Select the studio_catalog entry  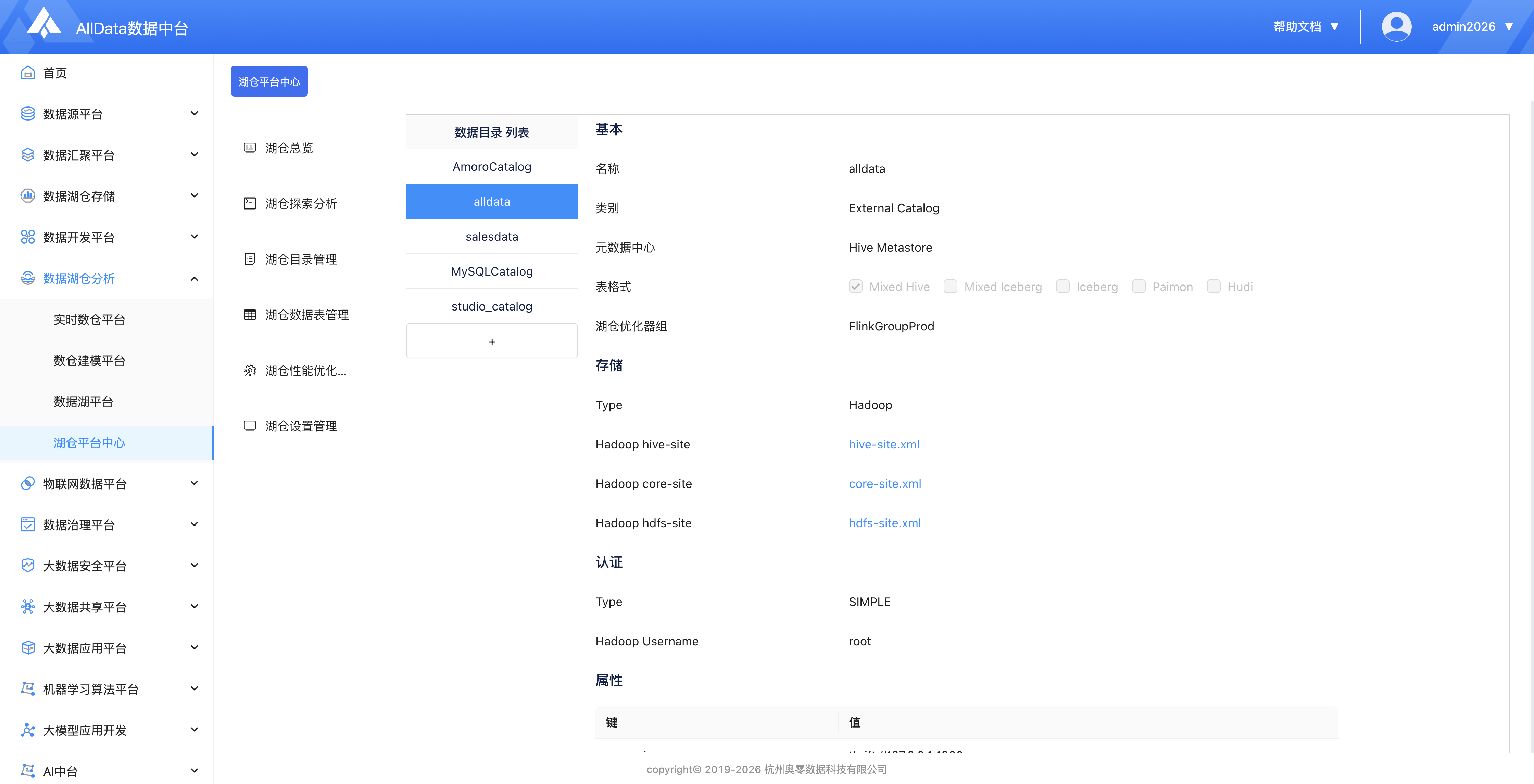point(492,306)
